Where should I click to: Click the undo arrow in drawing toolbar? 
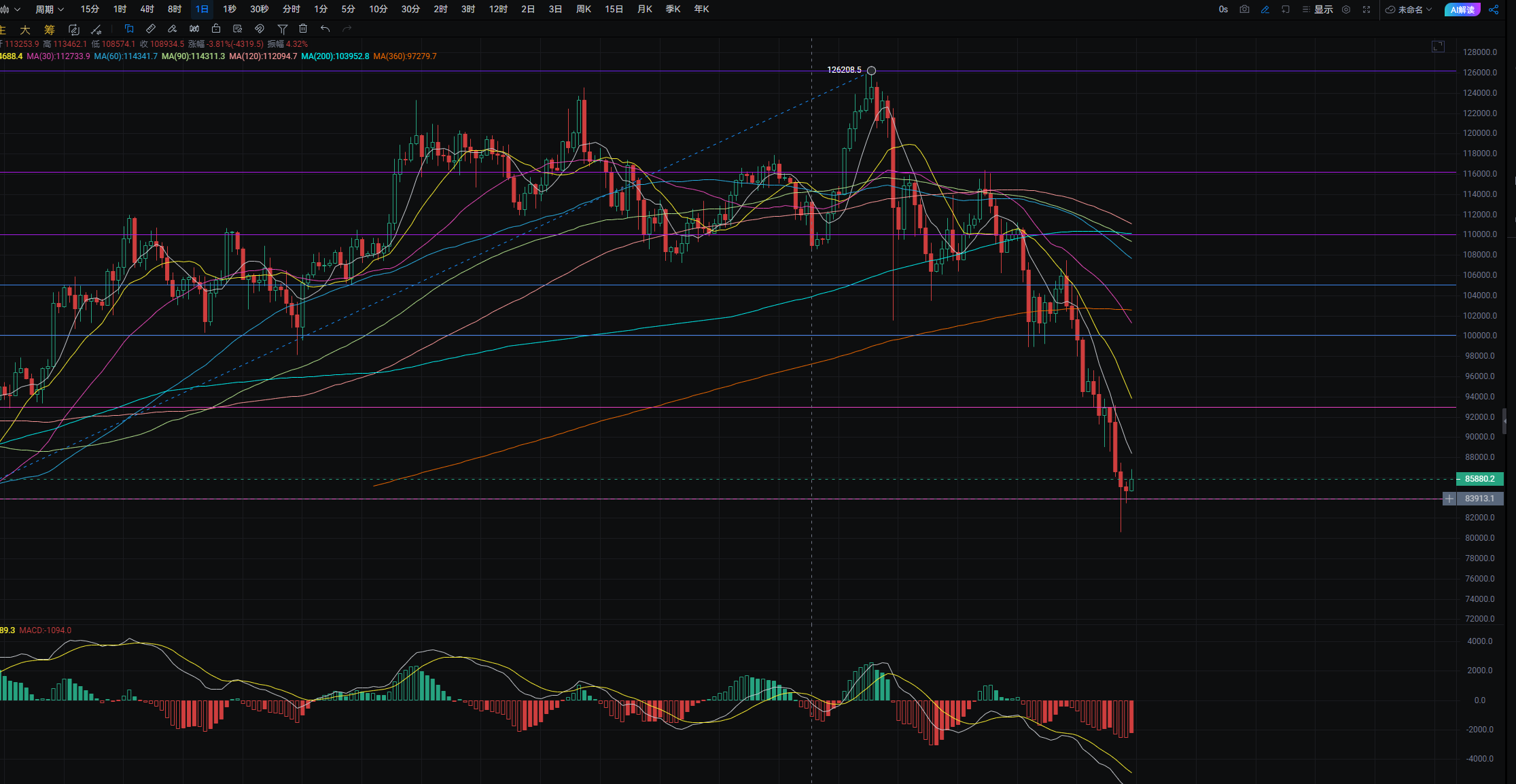tap(325, 29)
